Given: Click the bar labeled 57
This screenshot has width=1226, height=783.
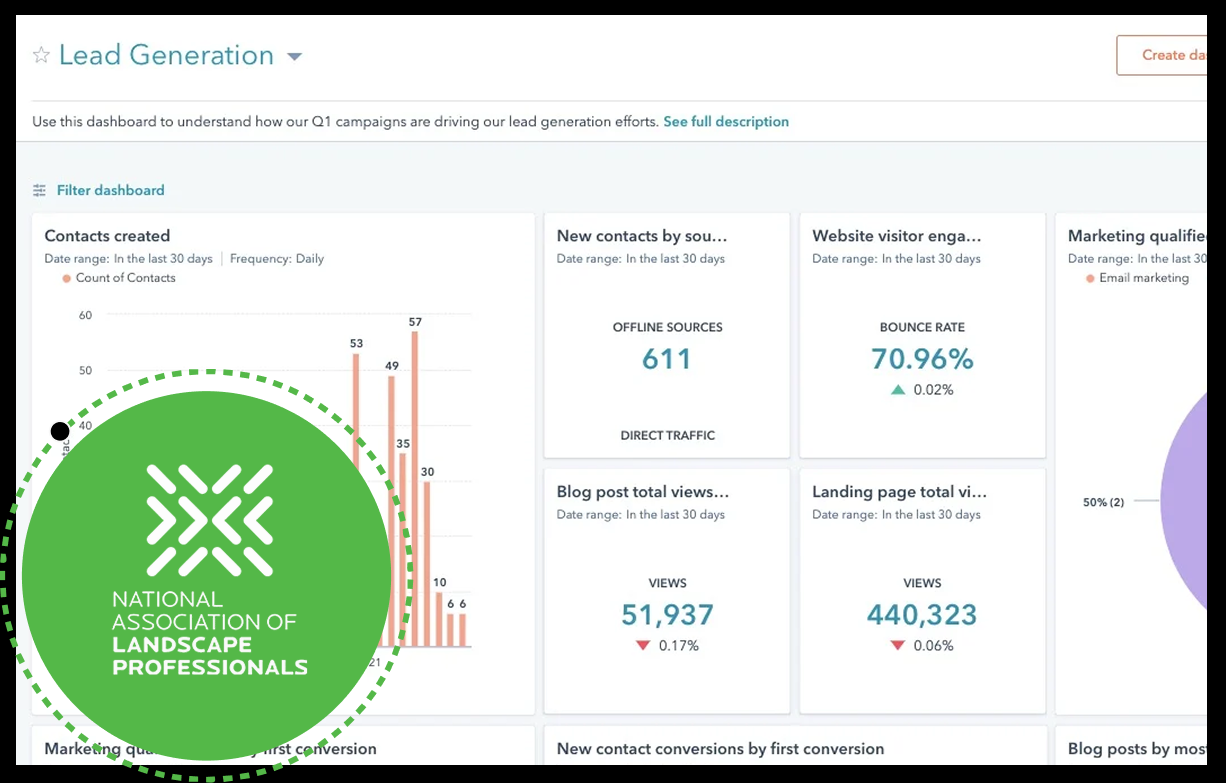Looking at the screenshot, I should [x=415, y=489].
